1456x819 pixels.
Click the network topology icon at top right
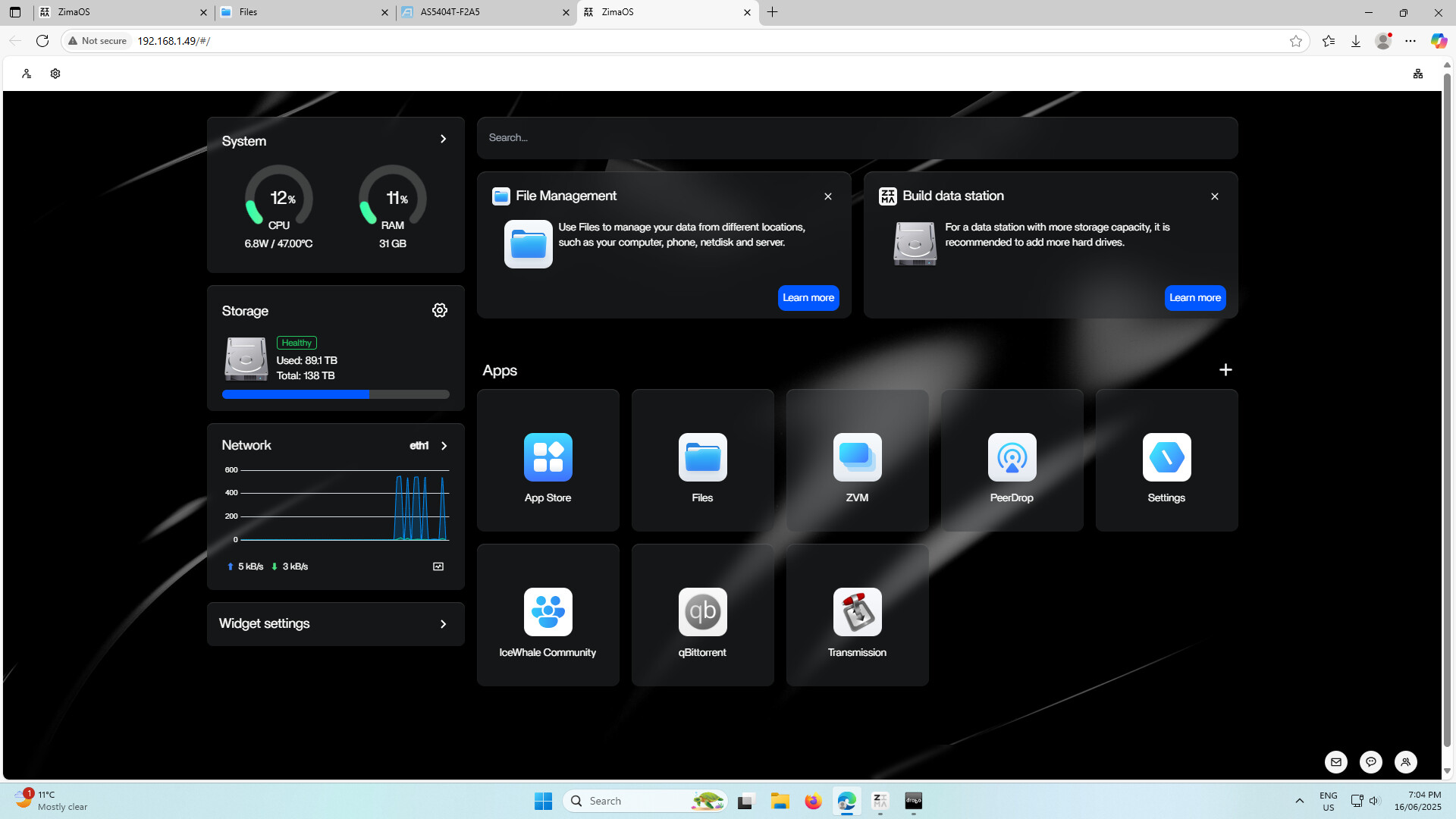click(x=1418, y=74)
